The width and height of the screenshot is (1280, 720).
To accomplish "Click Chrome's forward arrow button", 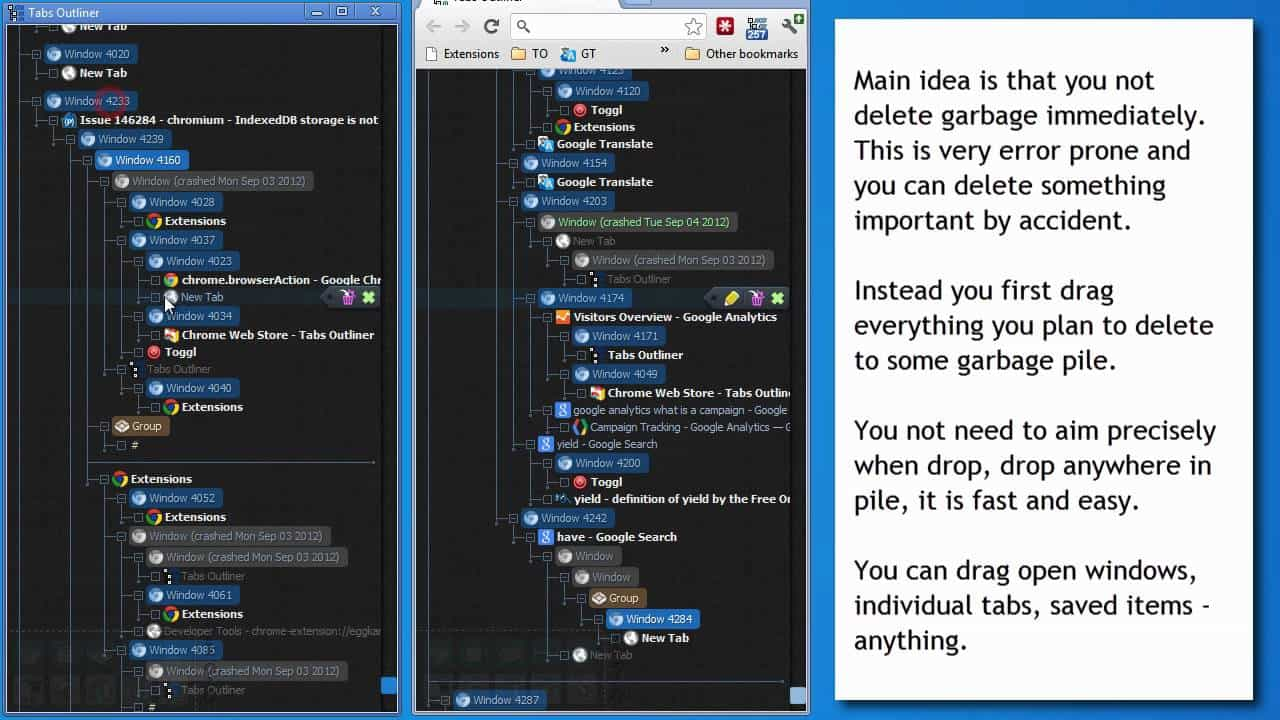I will coord(461,27).
